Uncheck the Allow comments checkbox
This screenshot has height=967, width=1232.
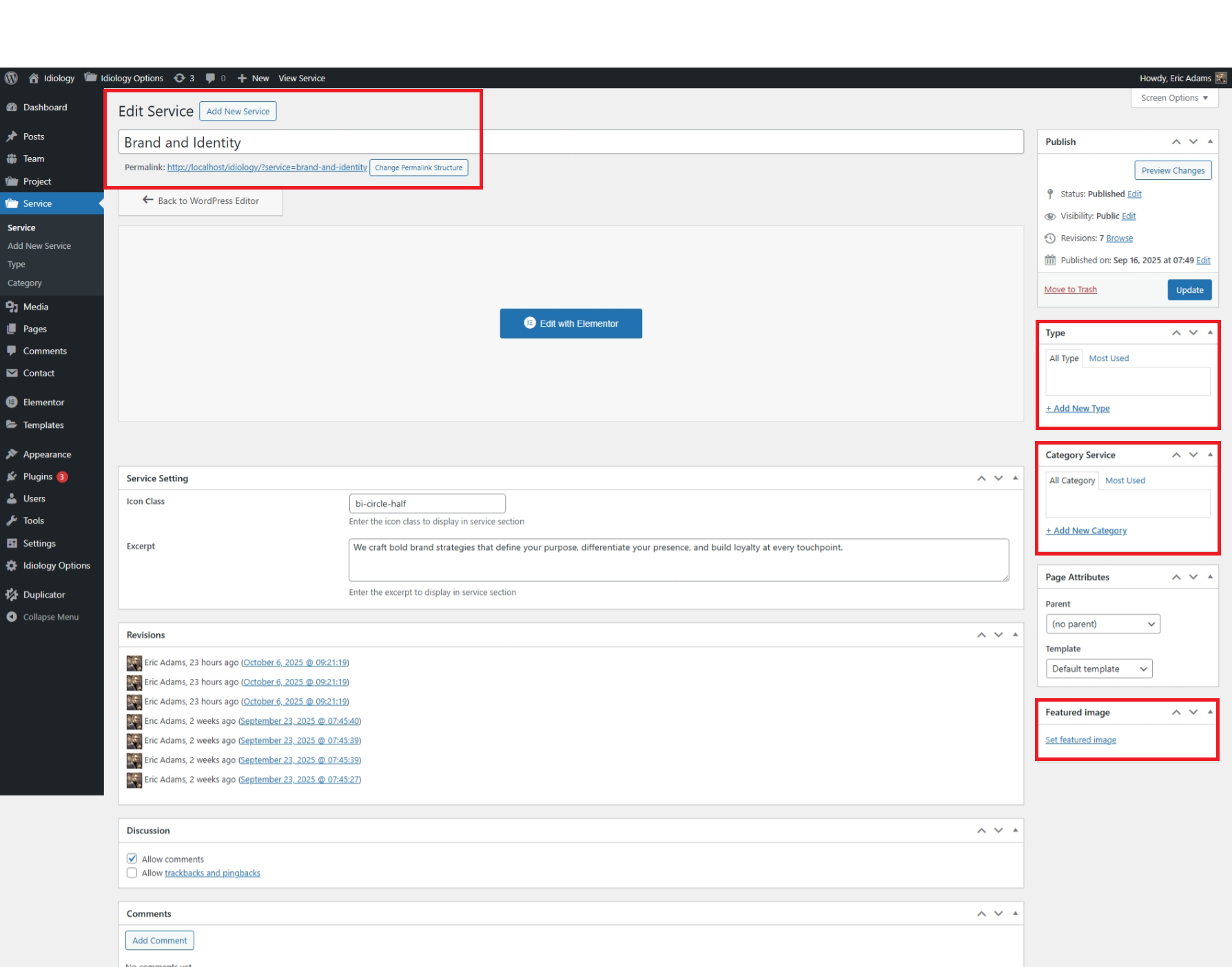(x=132, y=859)
